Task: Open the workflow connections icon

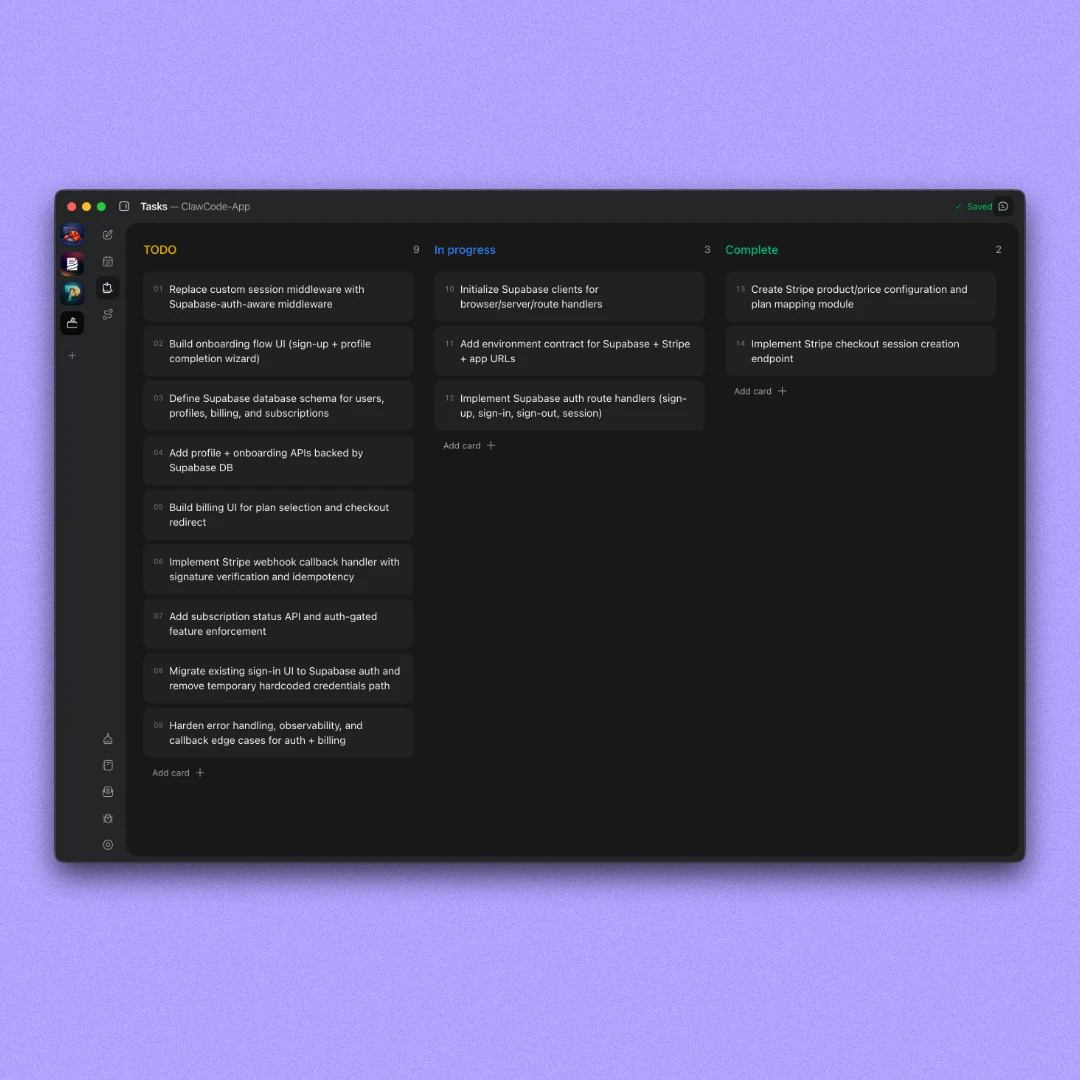Action: pos(108,314)
